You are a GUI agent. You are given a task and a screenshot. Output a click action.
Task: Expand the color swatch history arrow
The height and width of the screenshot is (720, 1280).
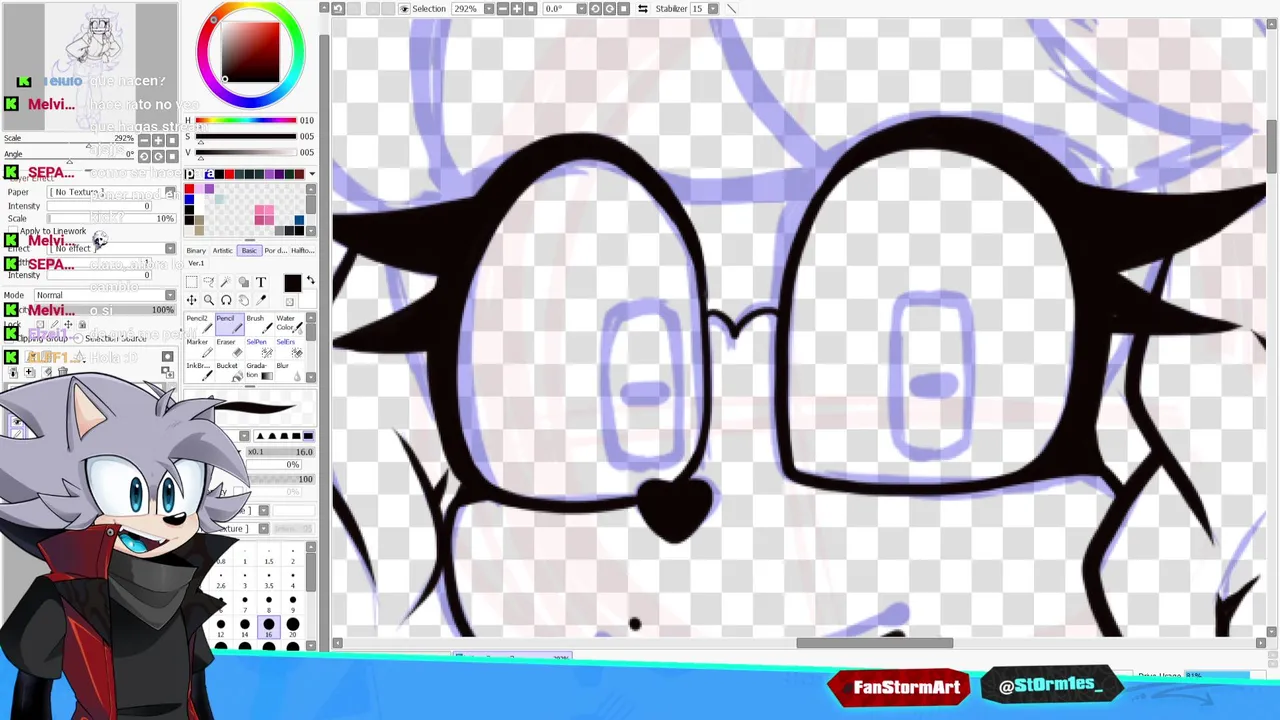[312, 174]
